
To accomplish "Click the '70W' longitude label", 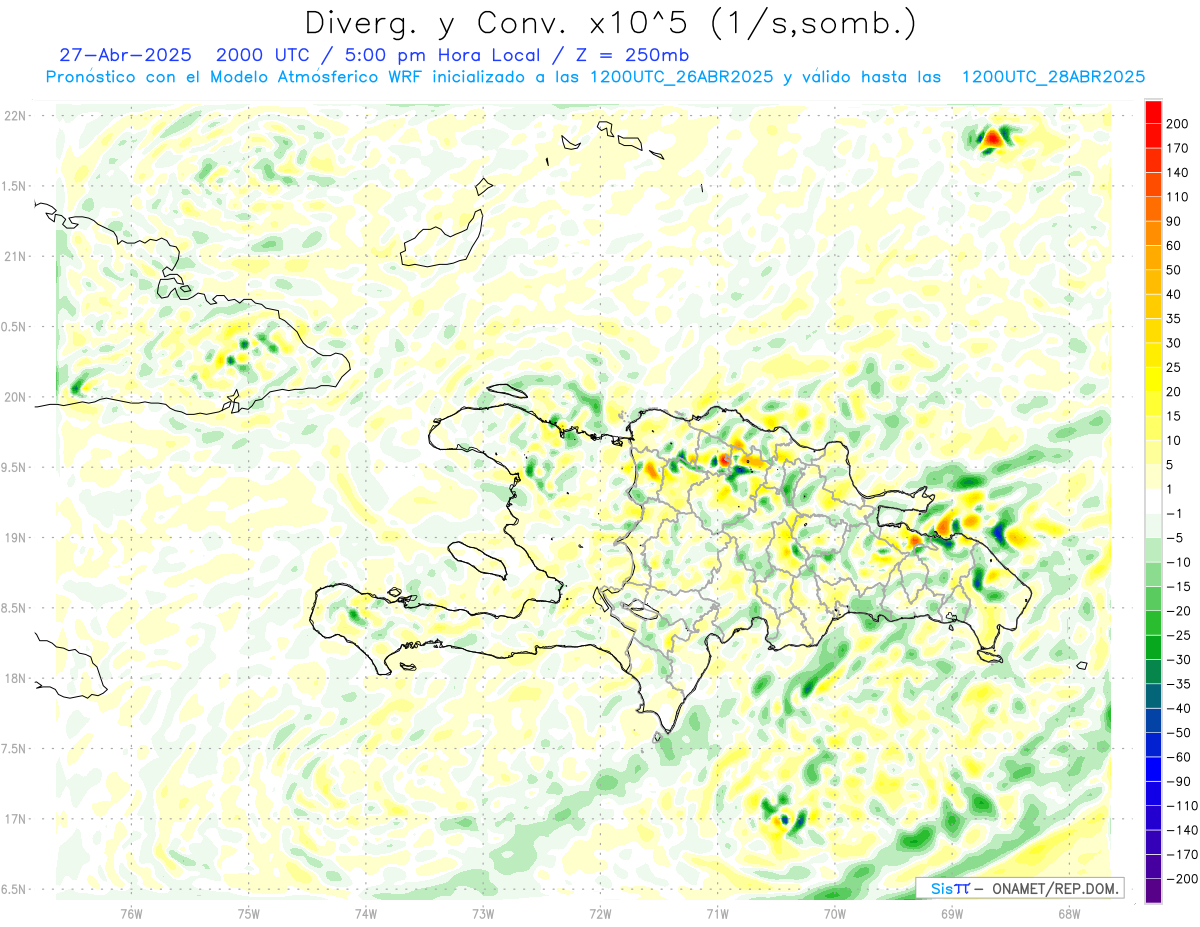I will 834,914.
